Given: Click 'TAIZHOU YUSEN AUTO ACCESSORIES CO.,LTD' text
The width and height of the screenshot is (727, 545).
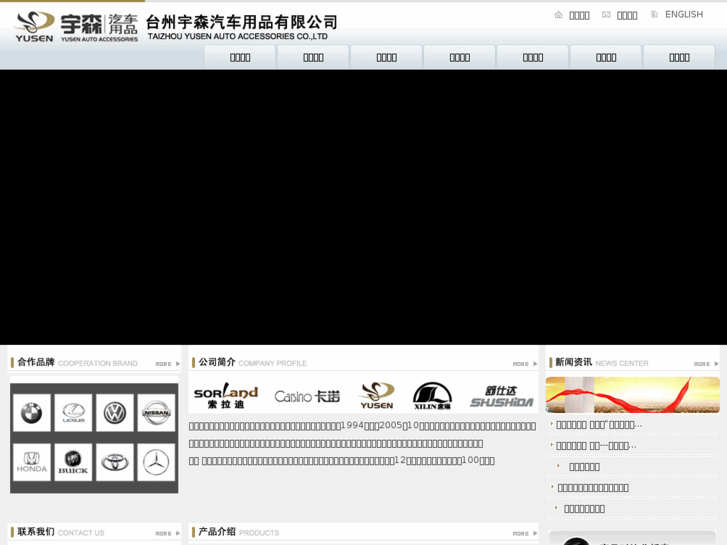Looking at the screenshot, I should coord(237,36).
